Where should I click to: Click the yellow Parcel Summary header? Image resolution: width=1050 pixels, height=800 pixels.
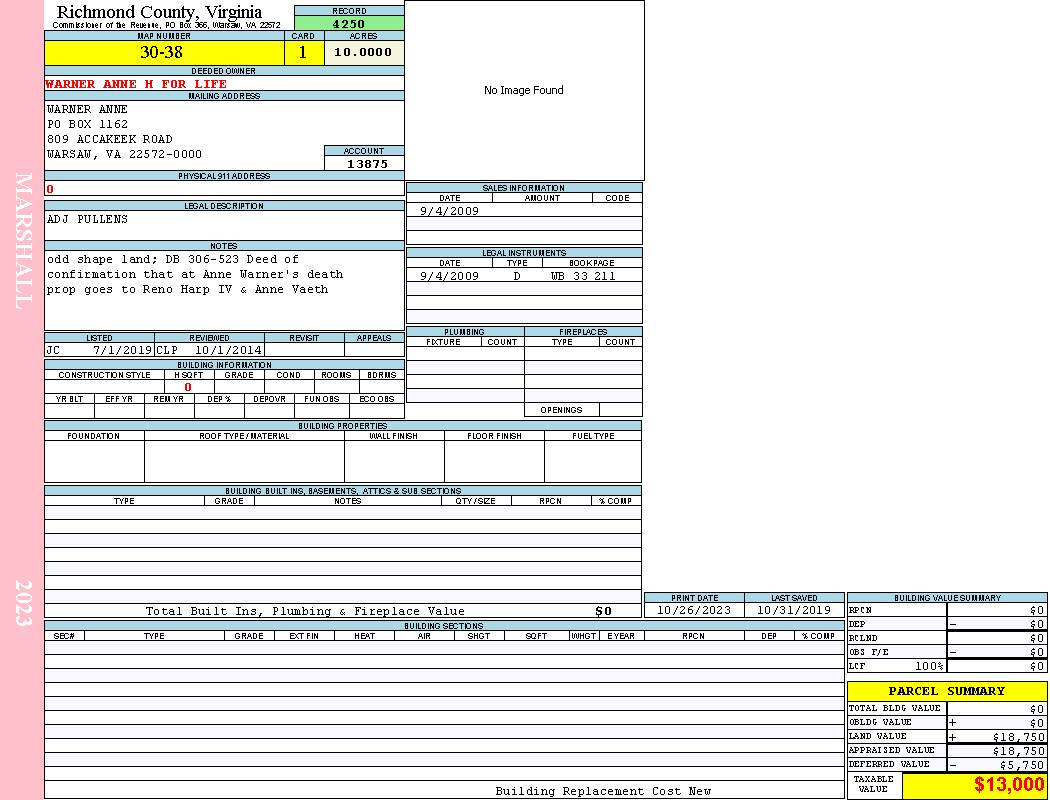pos(946,691)
